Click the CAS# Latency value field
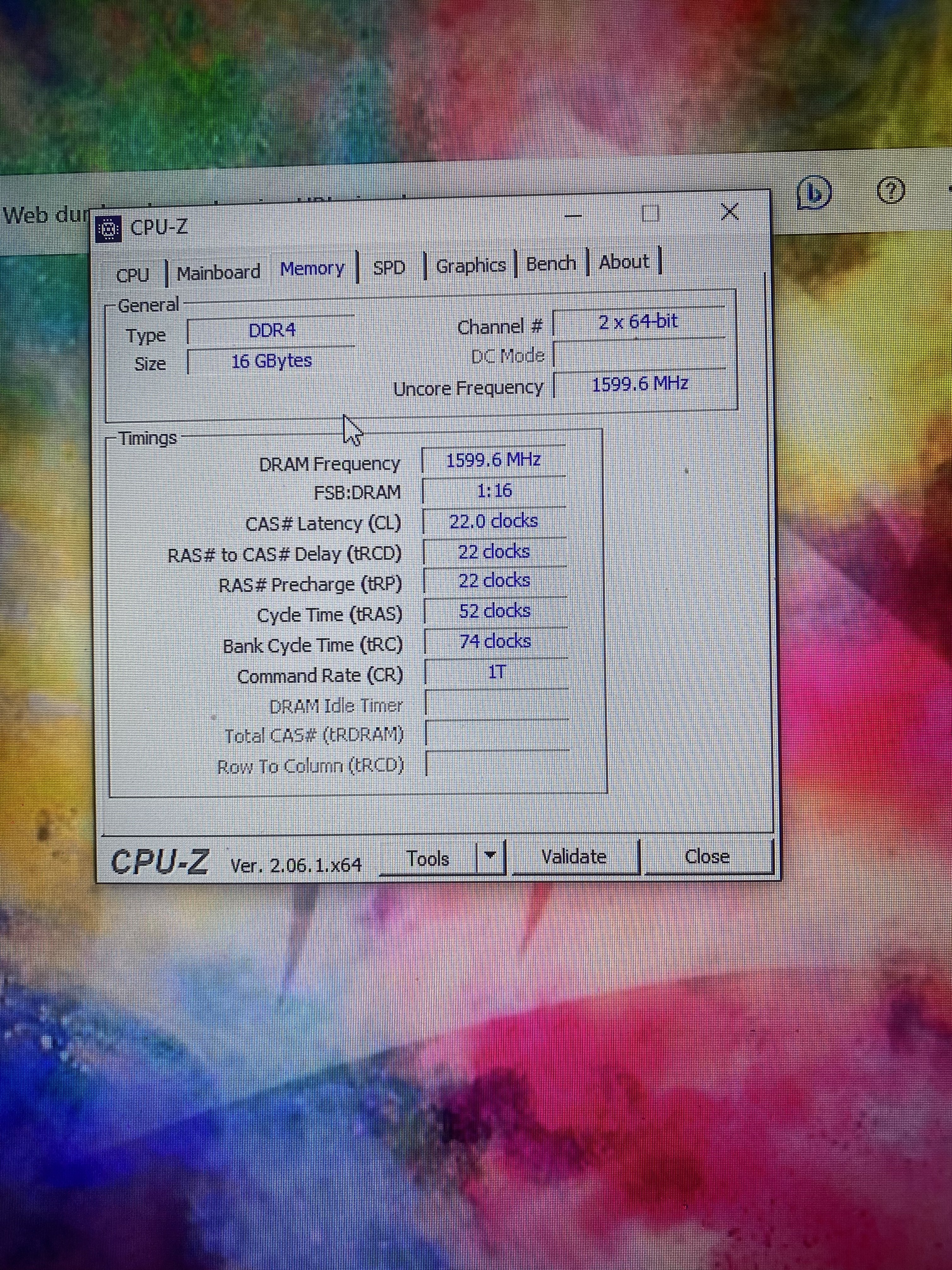The height and width of the screenshot is (1270, 952). (494, 521)
